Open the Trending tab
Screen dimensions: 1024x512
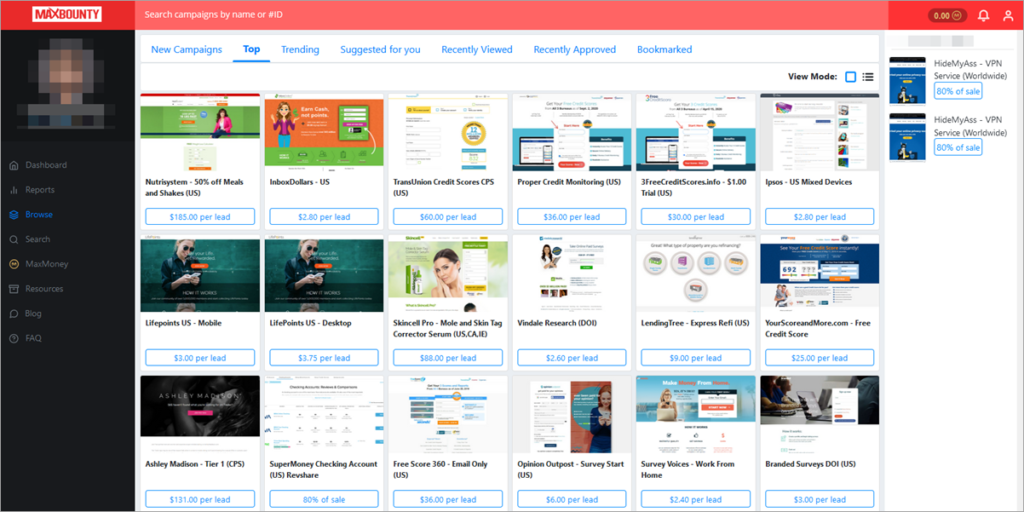coord(300,49)
